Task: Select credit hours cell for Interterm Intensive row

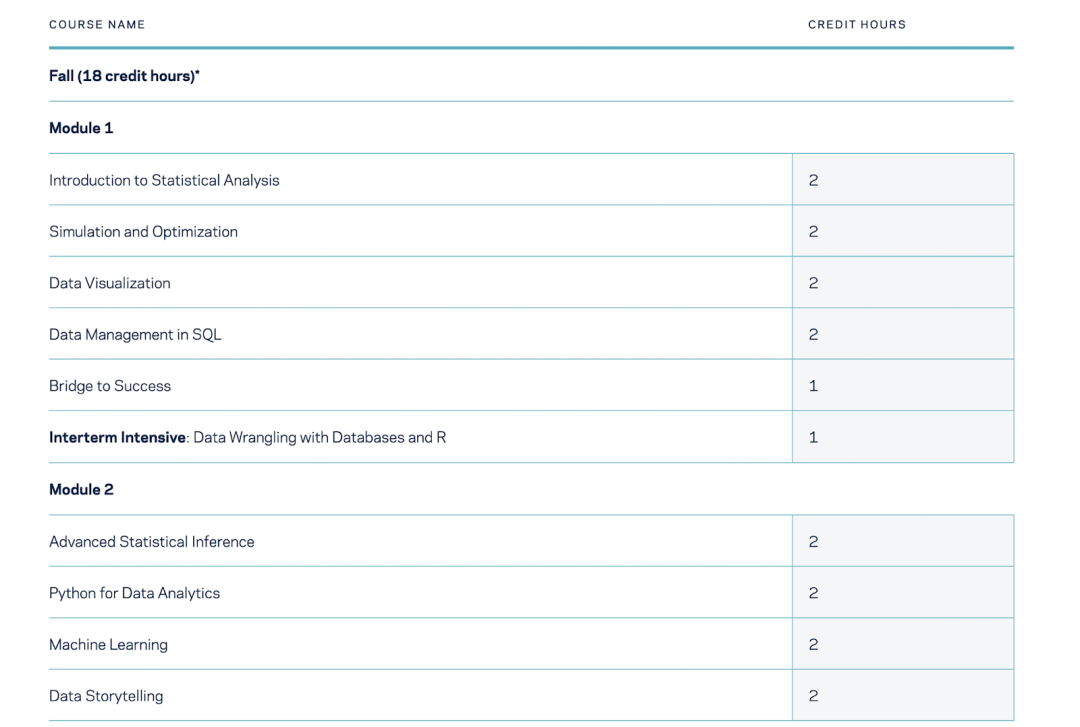Action: tap(902, 437)
